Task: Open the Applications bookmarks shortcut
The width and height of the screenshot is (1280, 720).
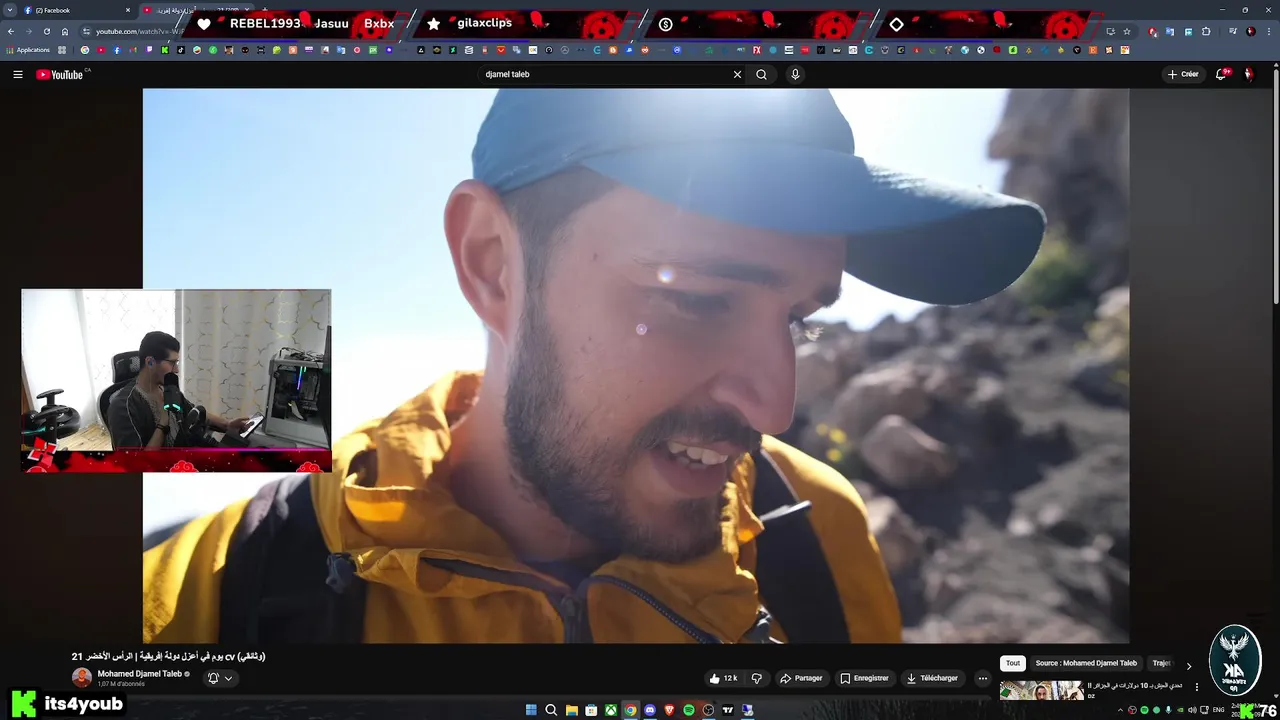Action: coord(28,50)
